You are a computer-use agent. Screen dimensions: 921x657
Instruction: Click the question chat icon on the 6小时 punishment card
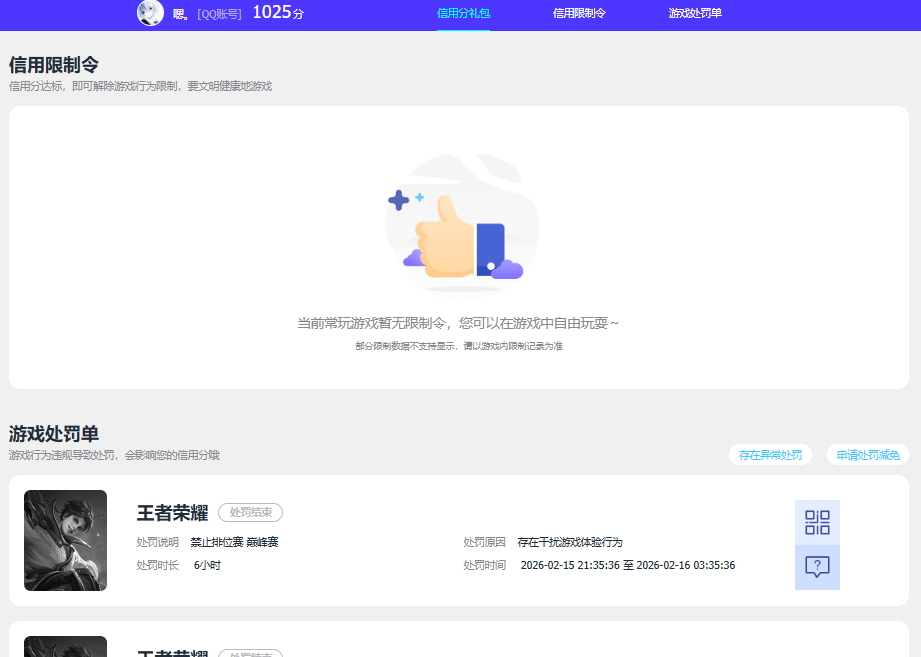pyautogui.click(x=817, y=567)
